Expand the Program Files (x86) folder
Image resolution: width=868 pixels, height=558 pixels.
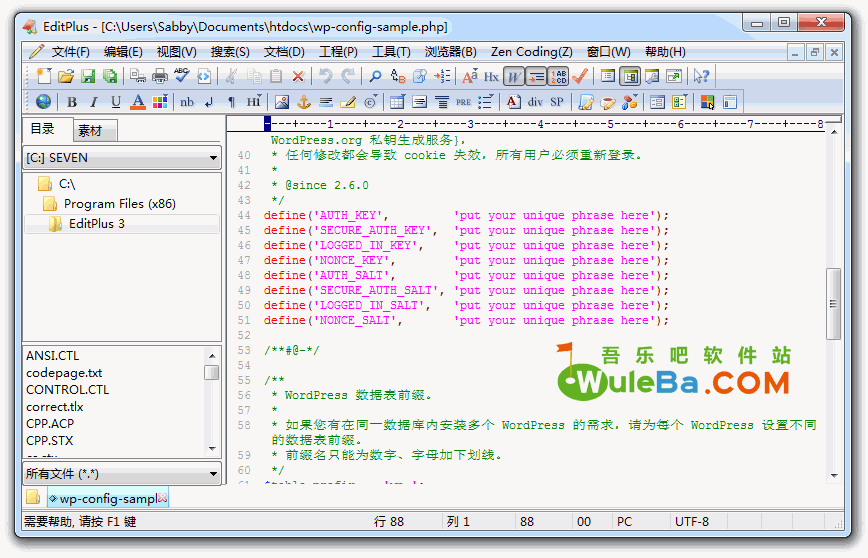[119, 204]
